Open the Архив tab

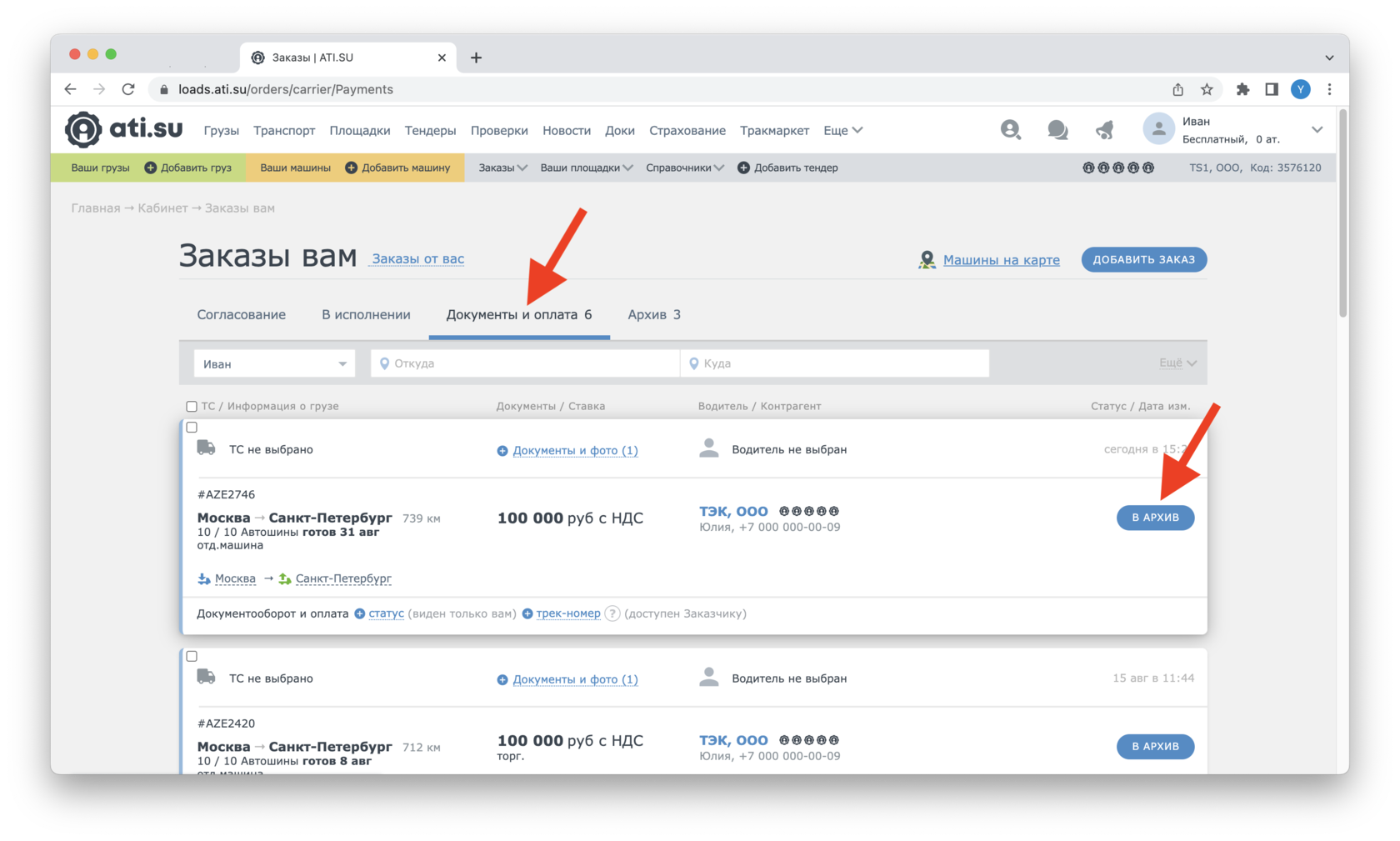(654, 314)
